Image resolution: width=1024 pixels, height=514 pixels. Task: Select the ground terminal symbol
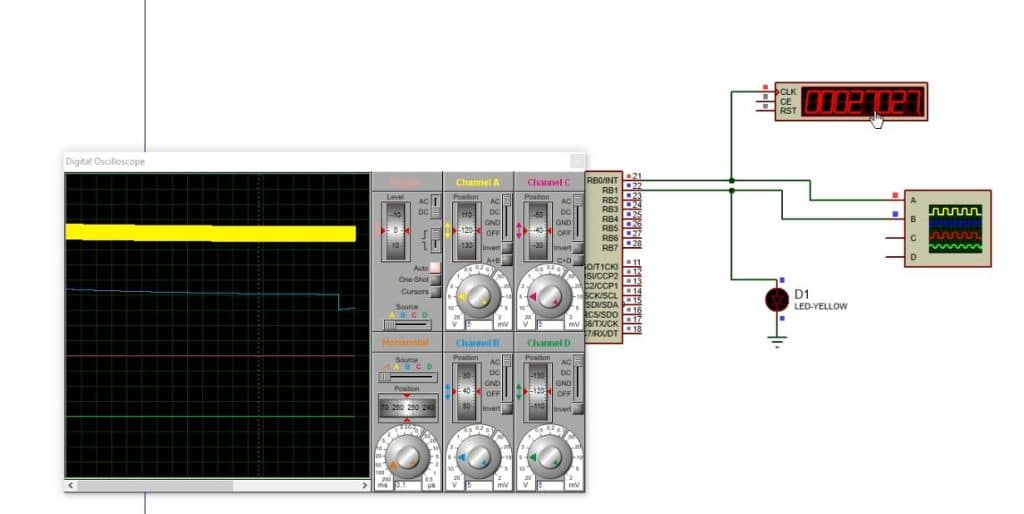point(777,341)
